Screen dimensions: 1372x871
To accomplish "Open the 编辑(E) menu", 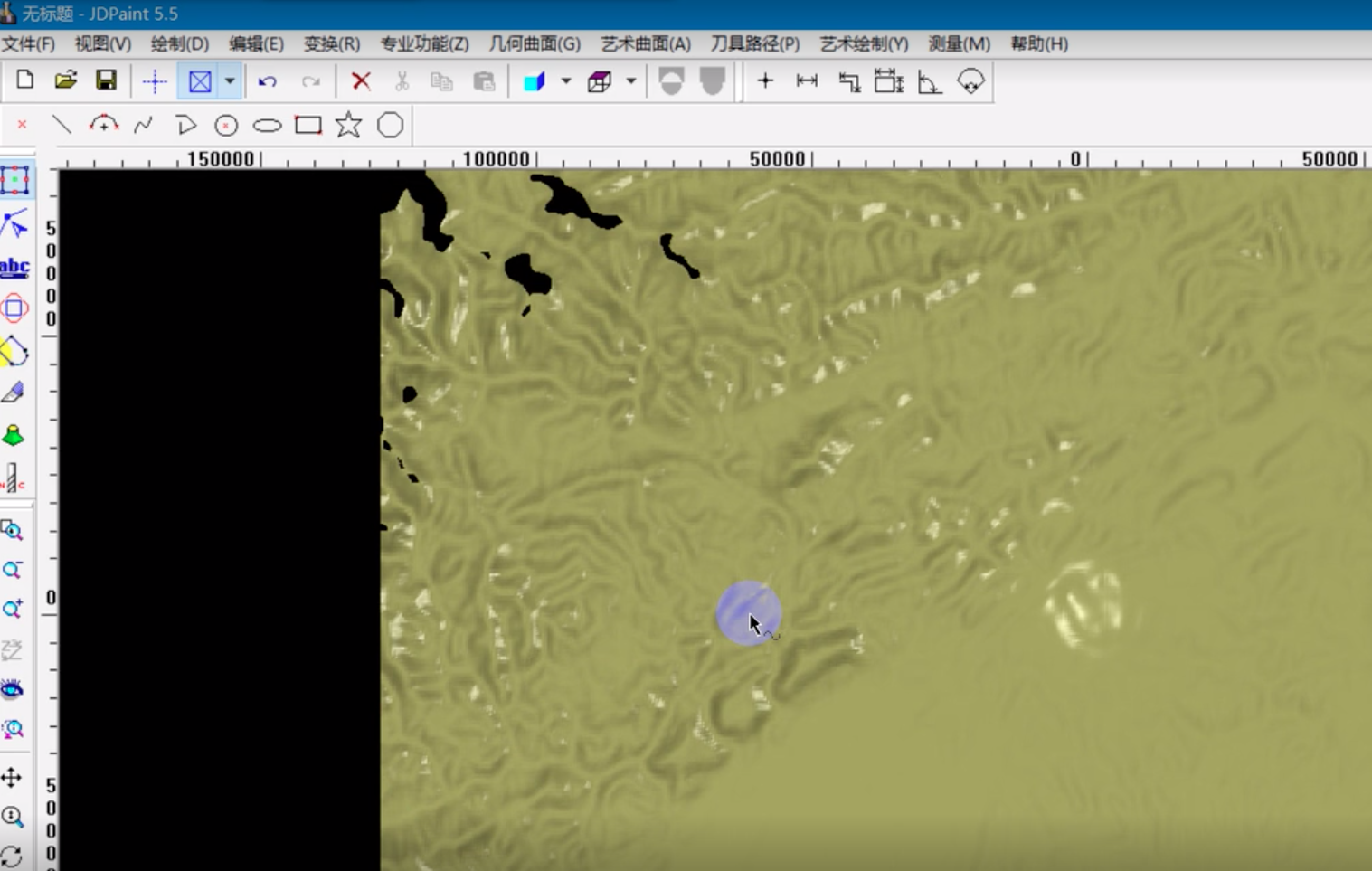I will [256, 43].
